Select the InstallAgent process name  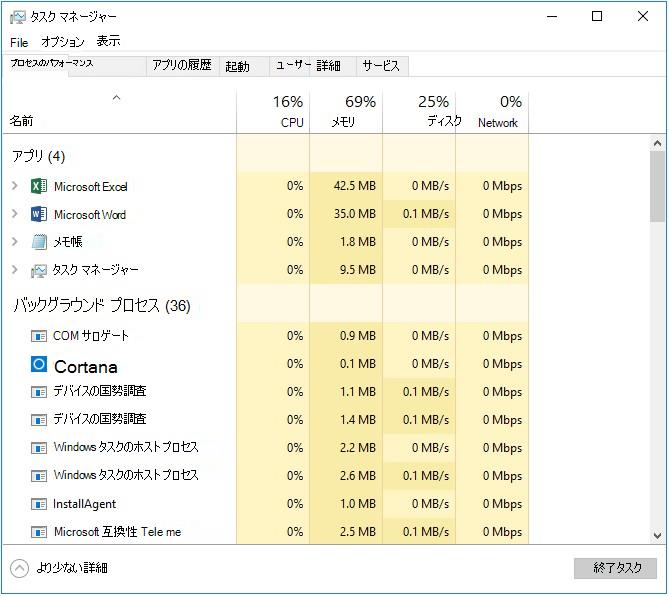point(84,504)
